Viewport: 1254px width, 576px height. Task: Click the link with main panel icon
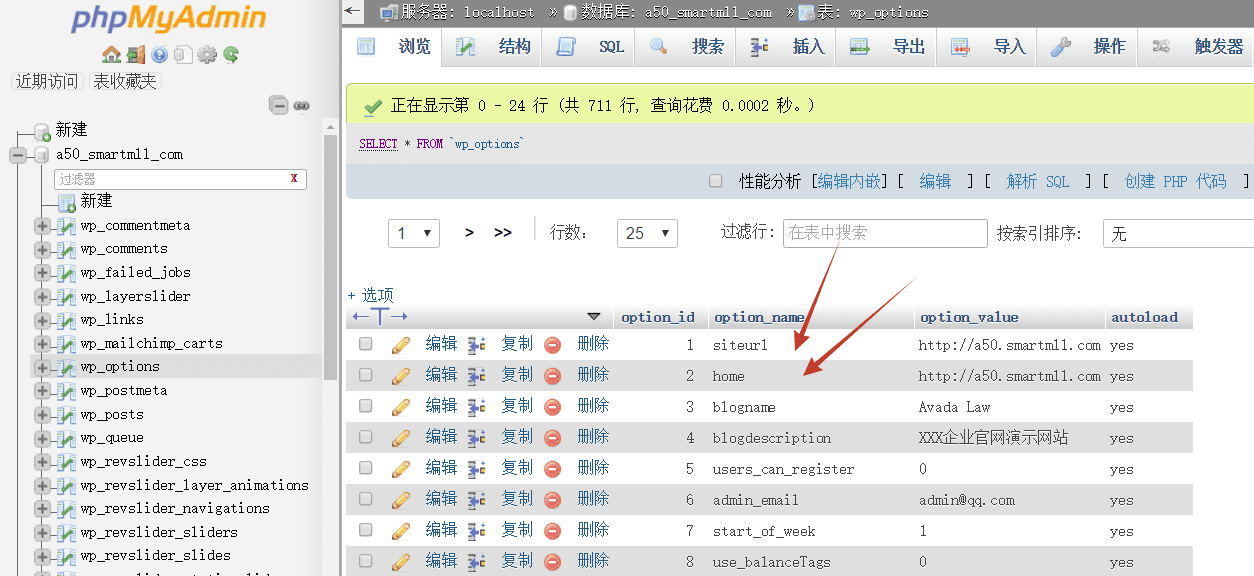(301, 106)
